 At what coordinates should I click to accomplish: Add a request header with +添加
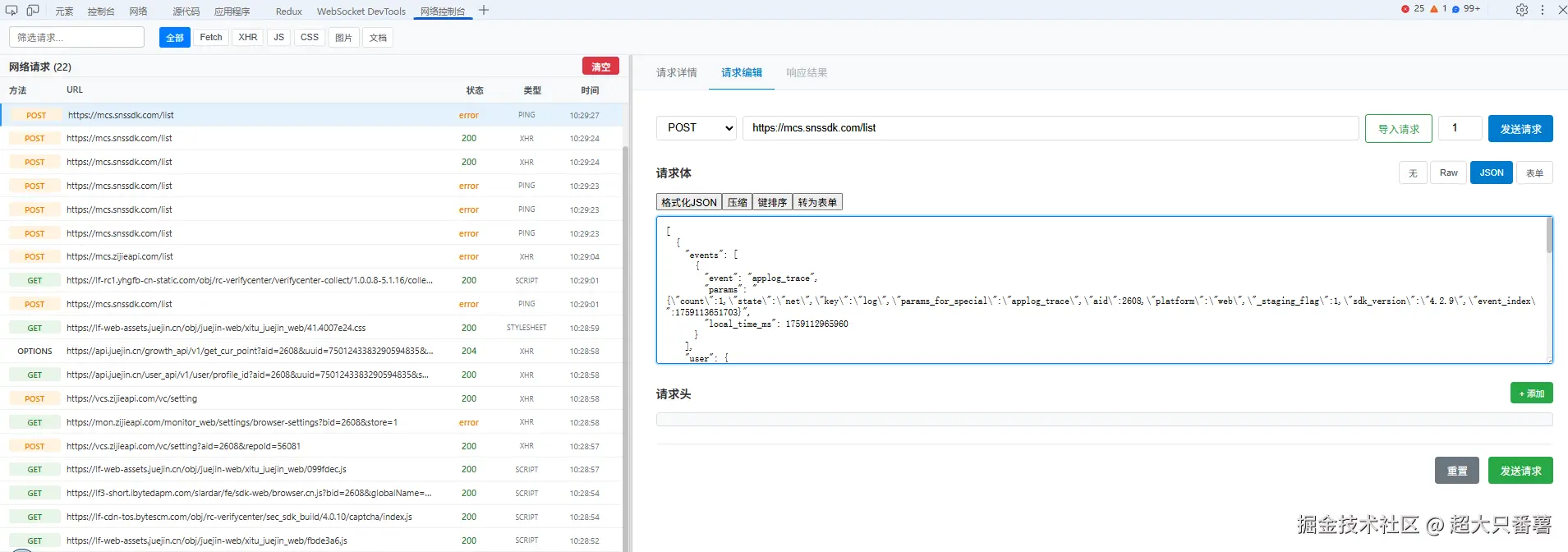point(1531,393)
